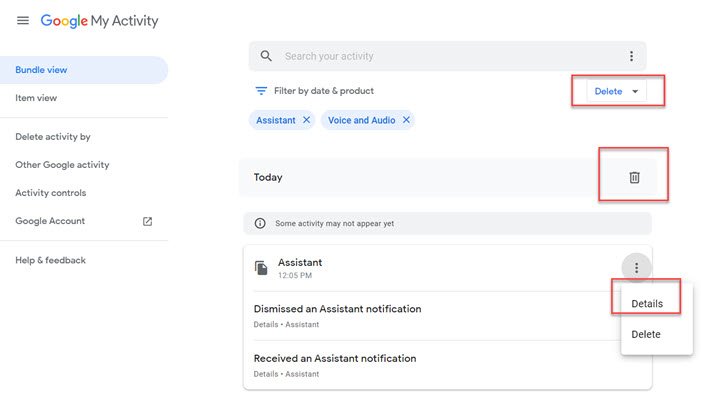The width and height of the screenshot is (701, 394).
Task: Choose Delete from the popup menu
Action: tap(646, 334)
